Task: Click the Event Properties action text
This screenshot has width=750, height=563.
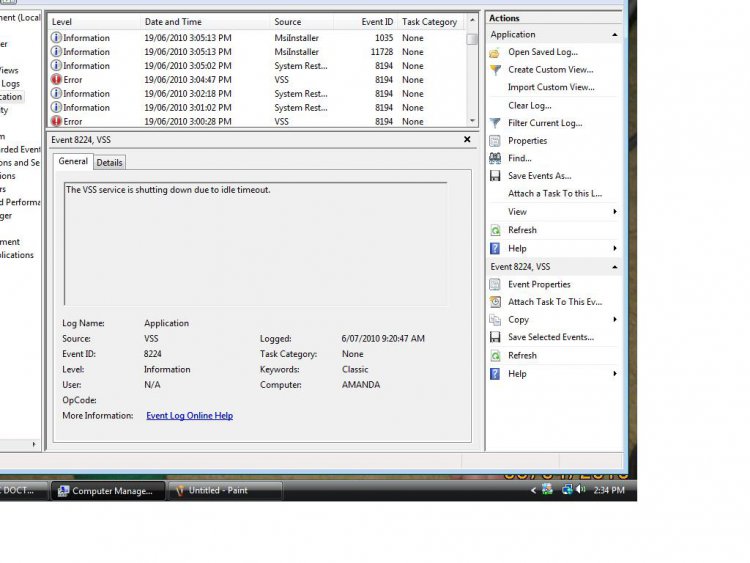Action: pos(539,284)
